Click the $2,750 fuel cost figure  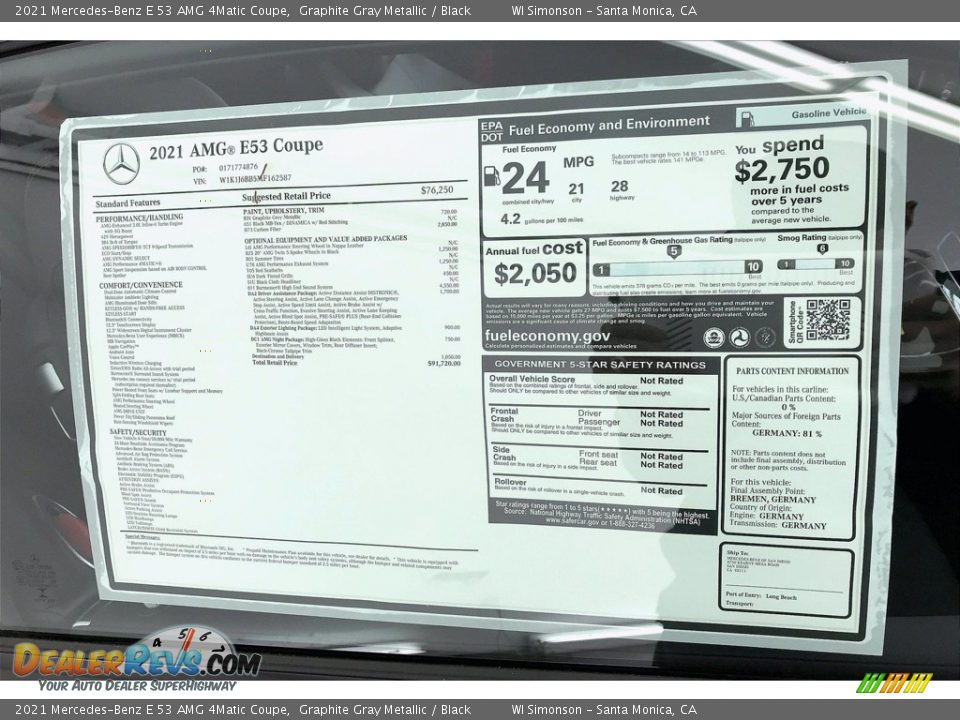(782, 171)
